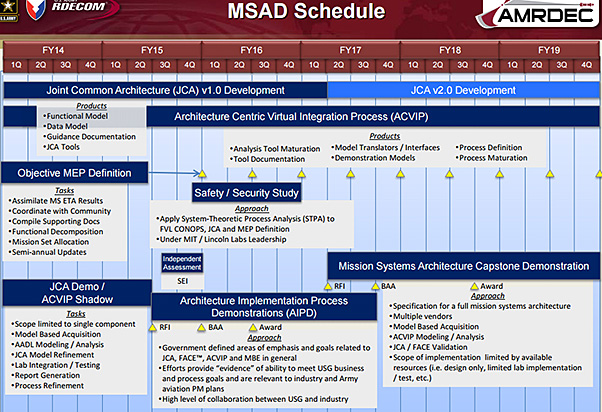
Task: Click the 3Q cell under FY16
Action: pos(264,65)
